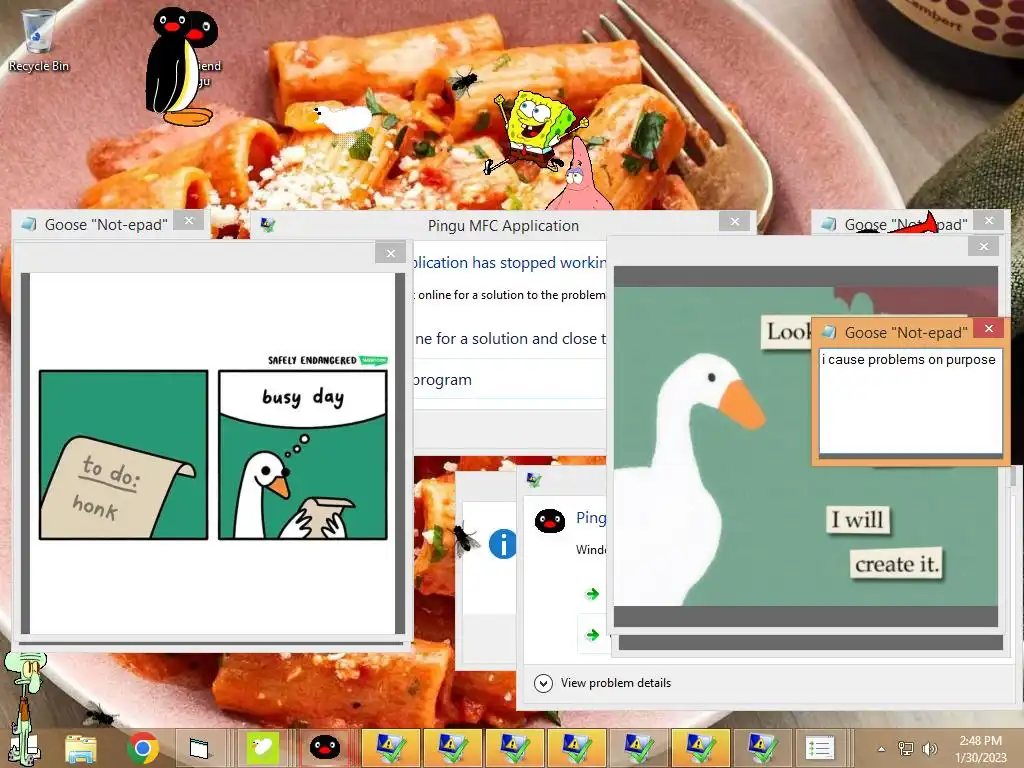Launch Google Chrome from the taskbar
1024x768 pixels.
pyautogui.click(x=143, y=748)
